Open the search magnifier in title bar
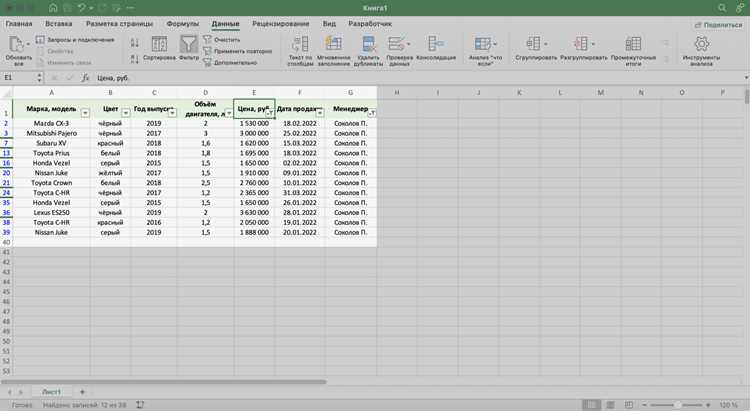The image size is (750, 411). [722, 8]
